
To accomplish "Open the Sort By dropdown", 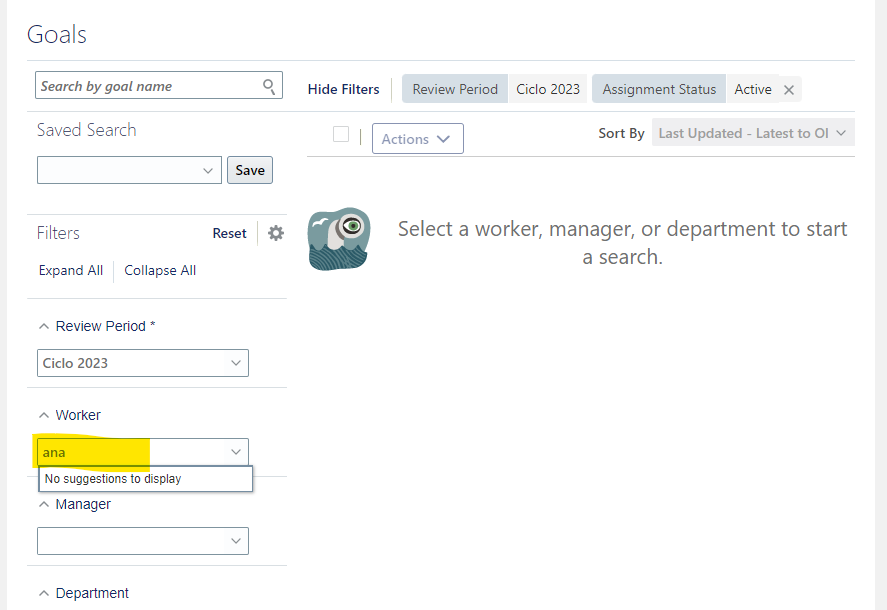I will 752,132.
